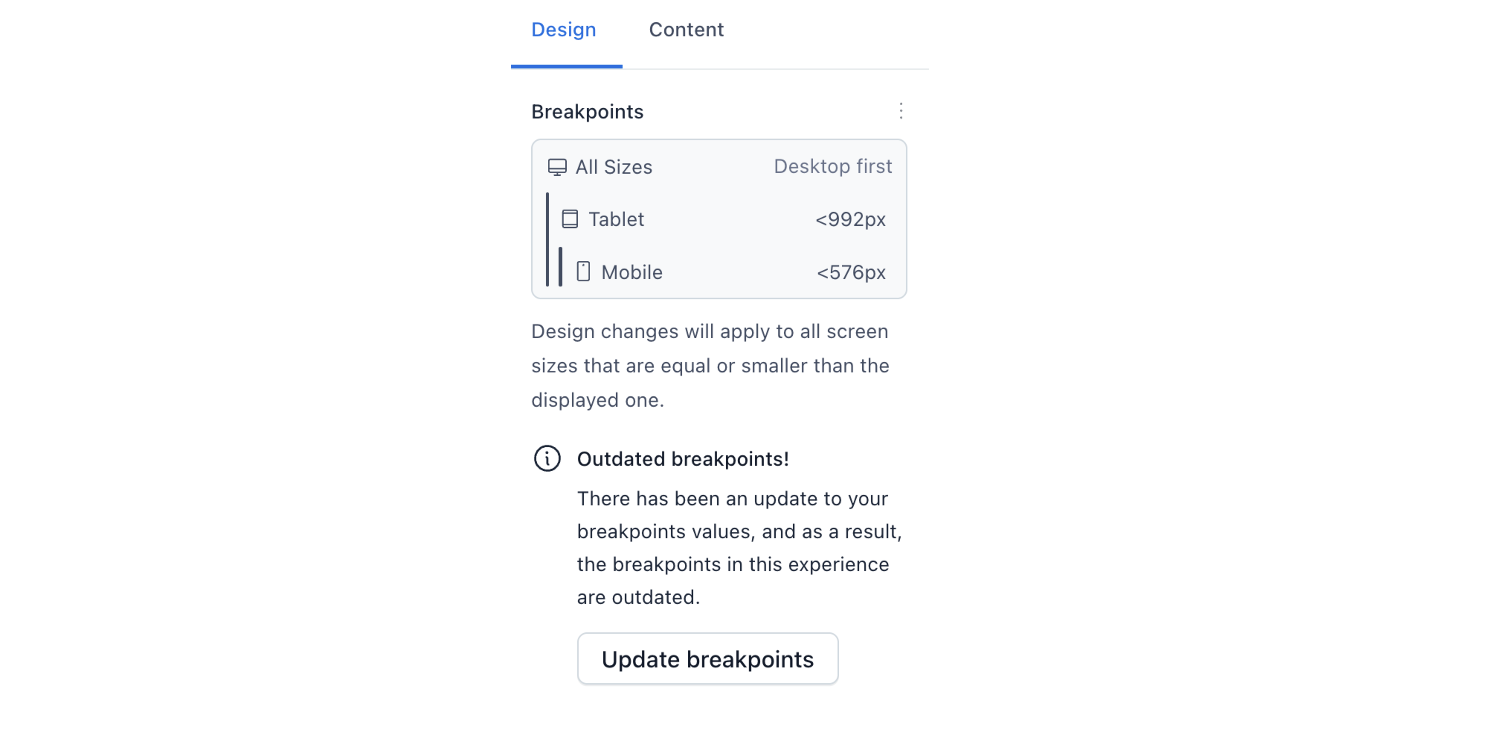Image resolution: width=1498 pixels, height=732 pixels.
Task: Click the tablet device icon
Action: [x=571, y=218]
